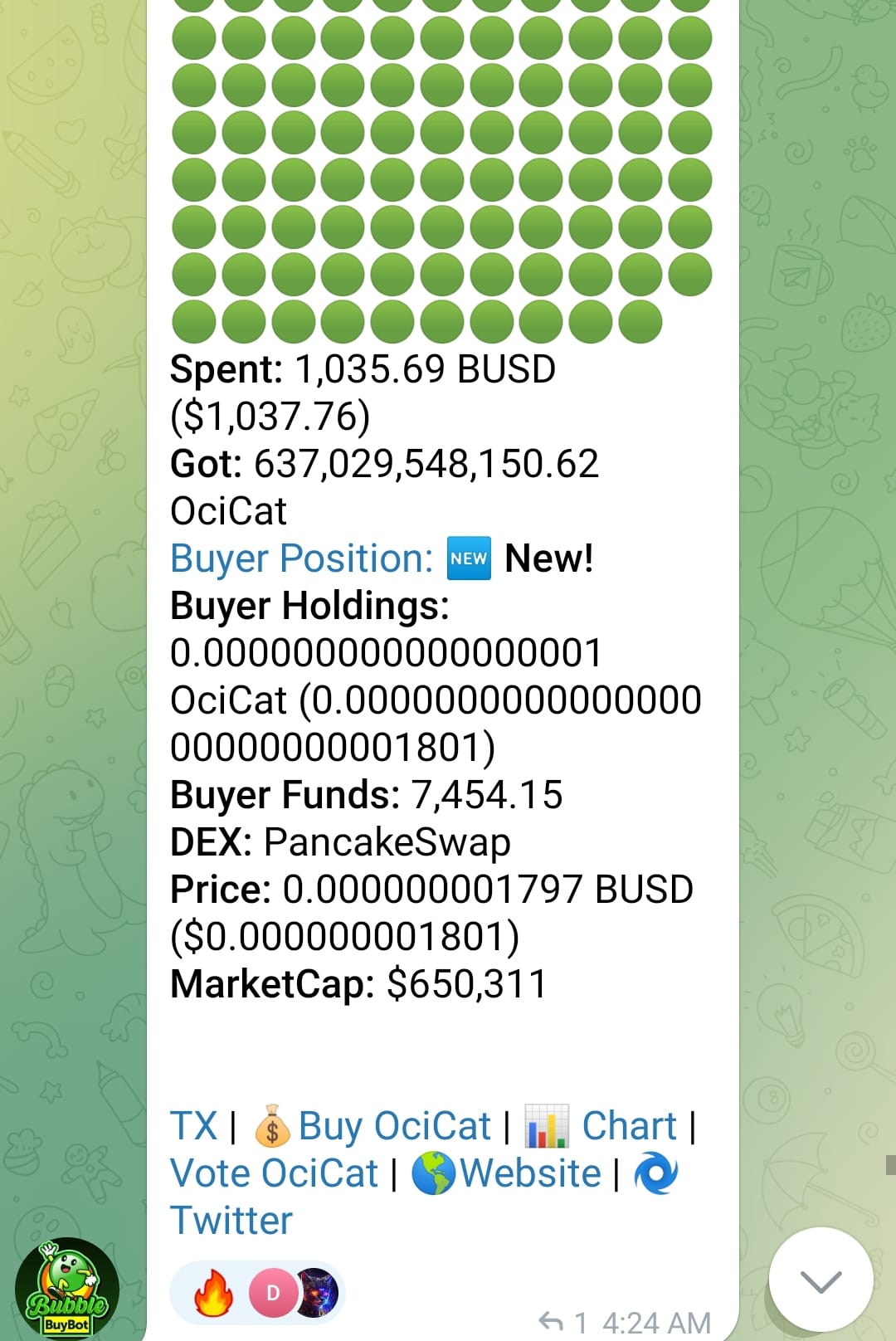Open the TX transaction link

pos(193,1126)
